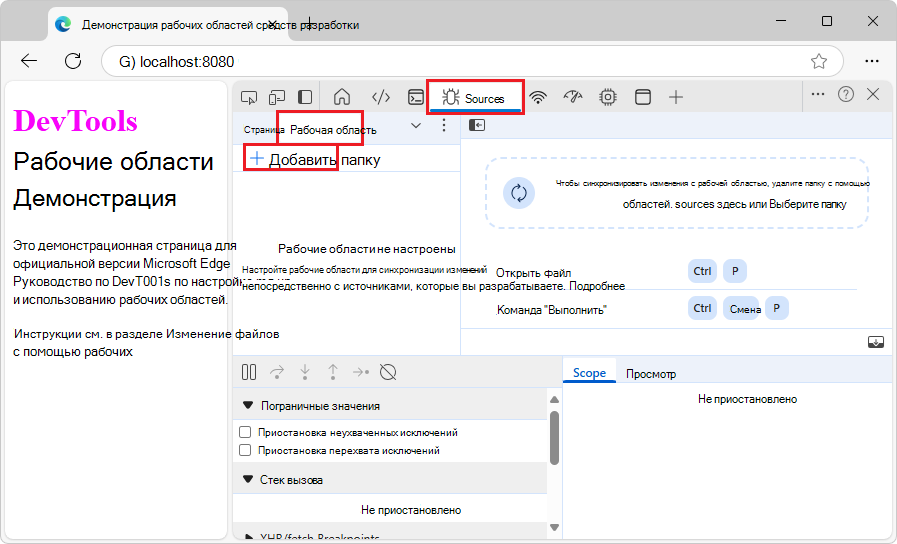Click Step out of function icon
This screenshot has height=544, width=897.
coord(333,372)
